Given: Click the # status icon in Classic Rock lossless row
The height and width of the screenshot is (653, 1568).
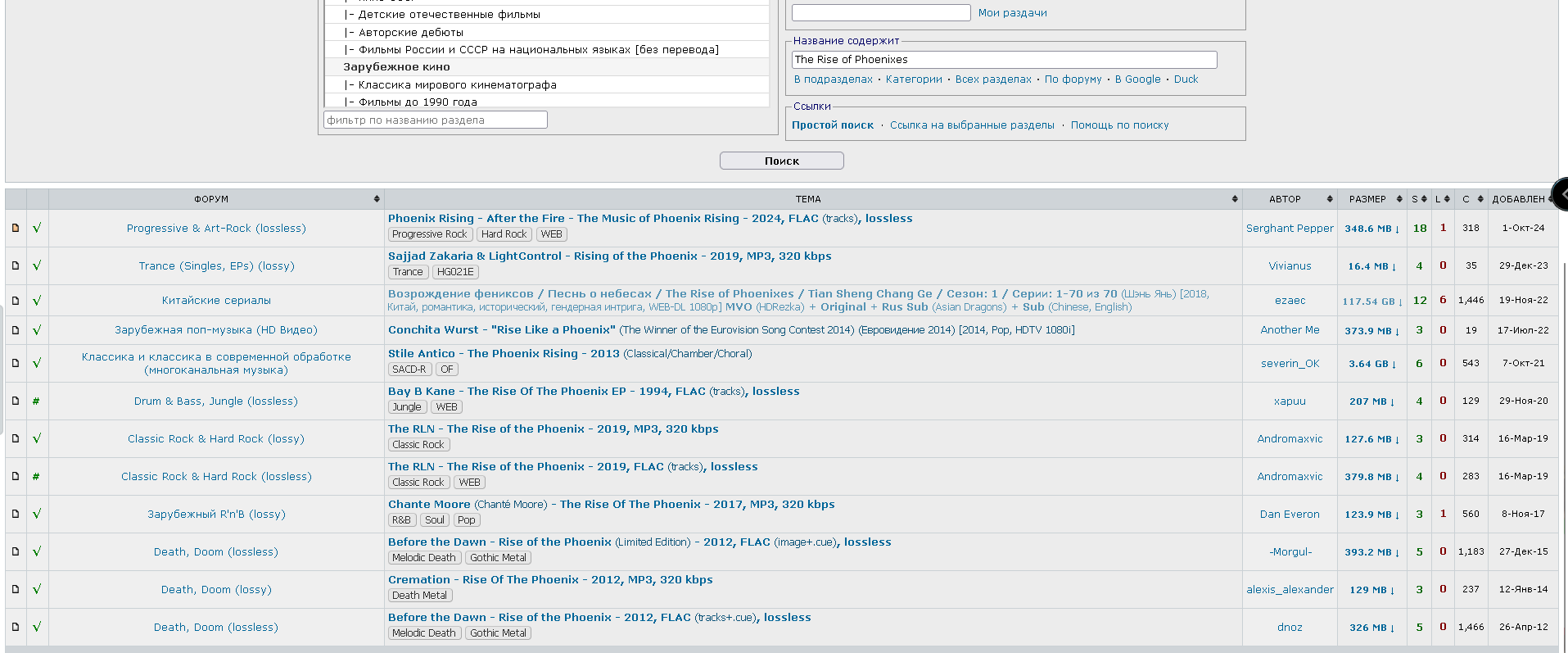Looking at the screenshot, I should click(x=36, y=477).
